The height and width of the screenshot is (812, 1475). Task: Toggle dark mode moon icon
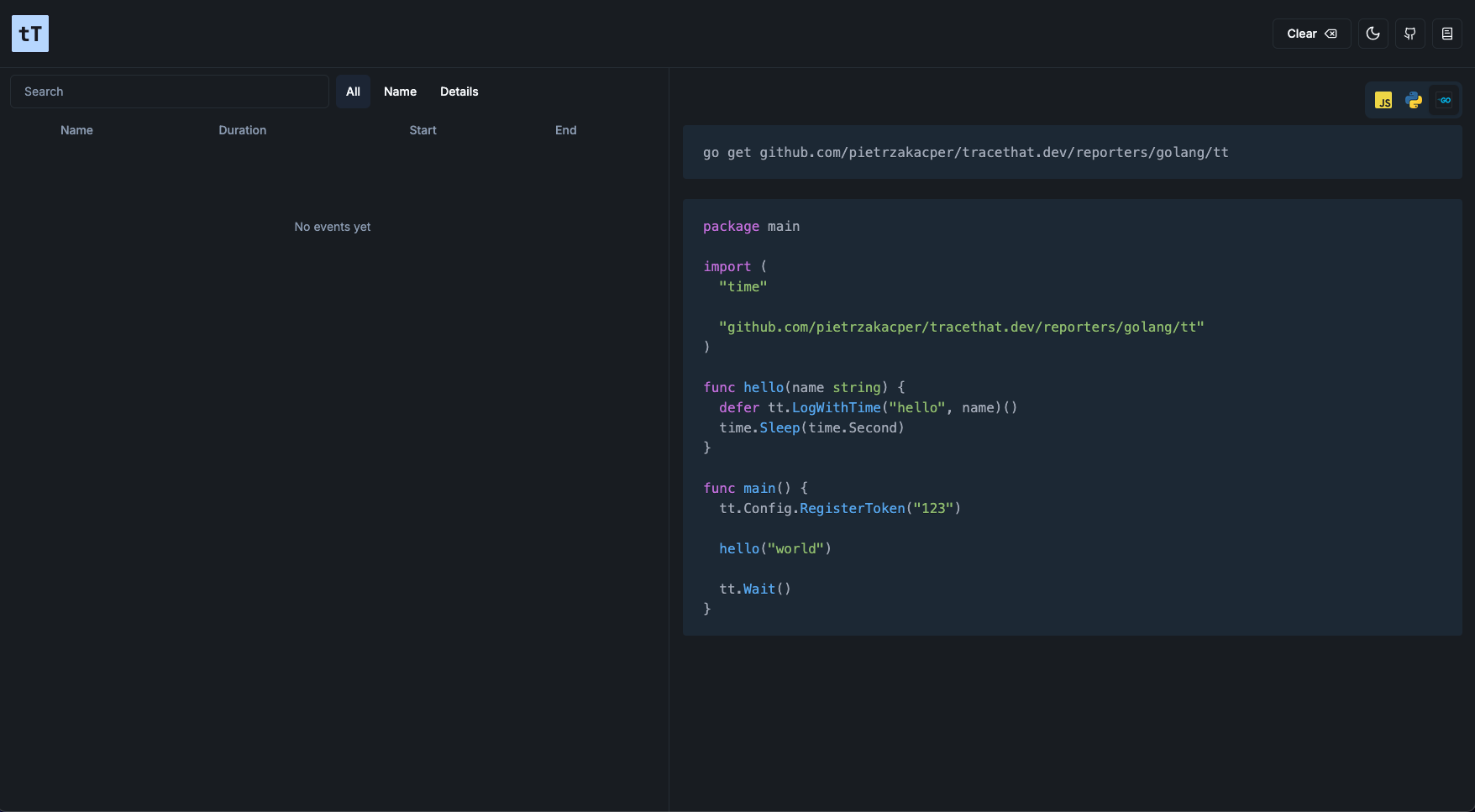(1373, 34)
